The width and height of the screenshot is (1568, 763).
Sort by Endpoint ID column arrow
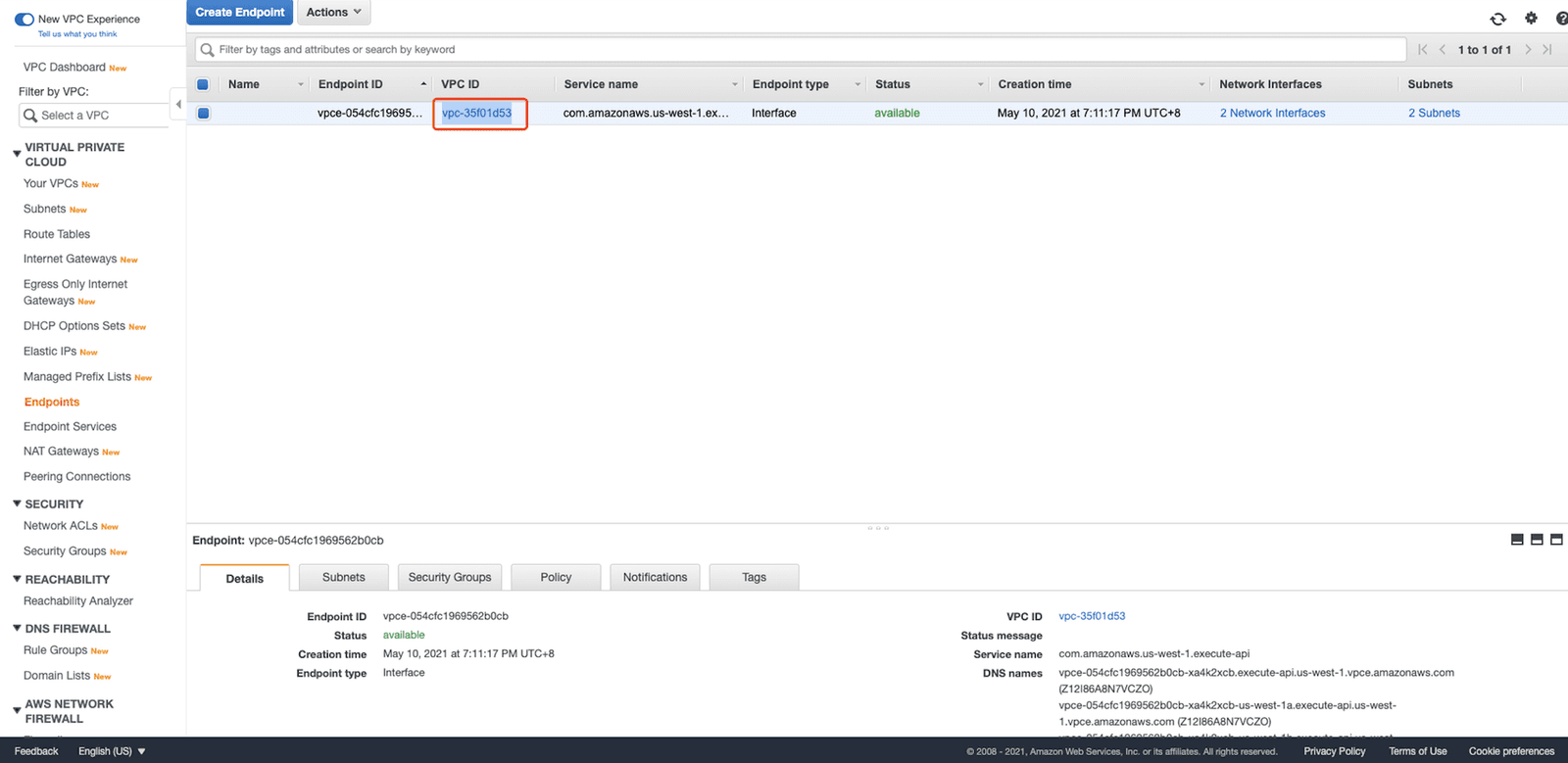point(423,84)
